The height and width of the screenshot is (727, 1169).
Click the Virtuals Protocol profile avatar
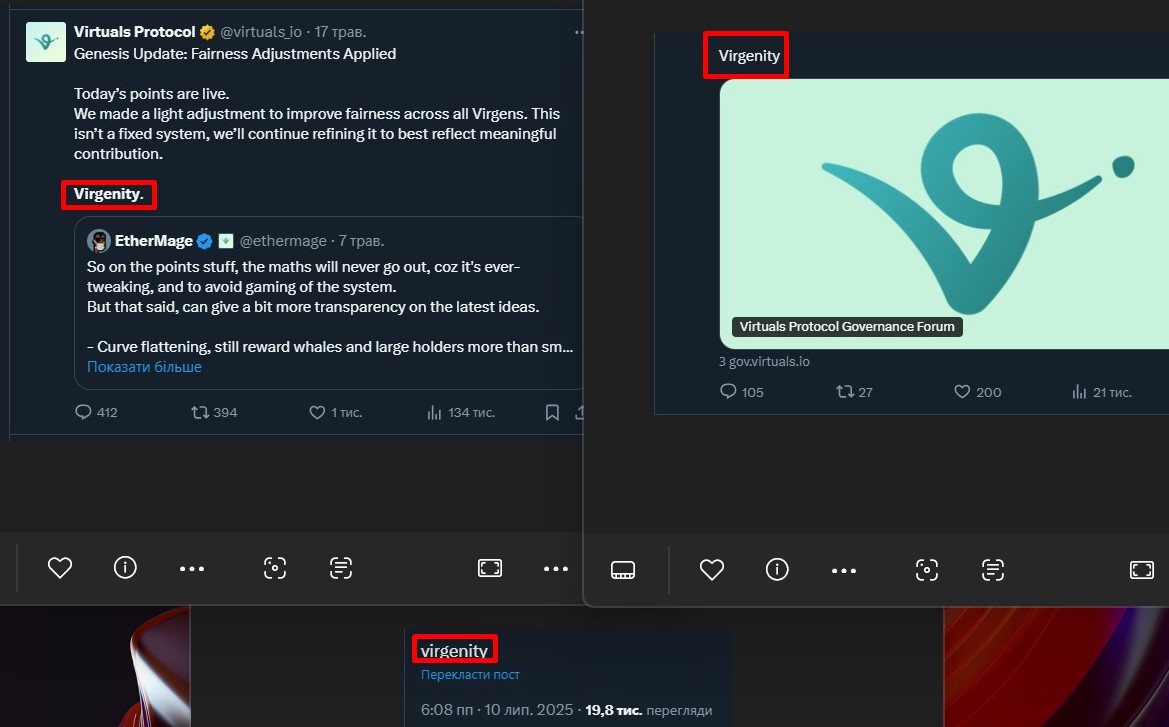[45, 42]
